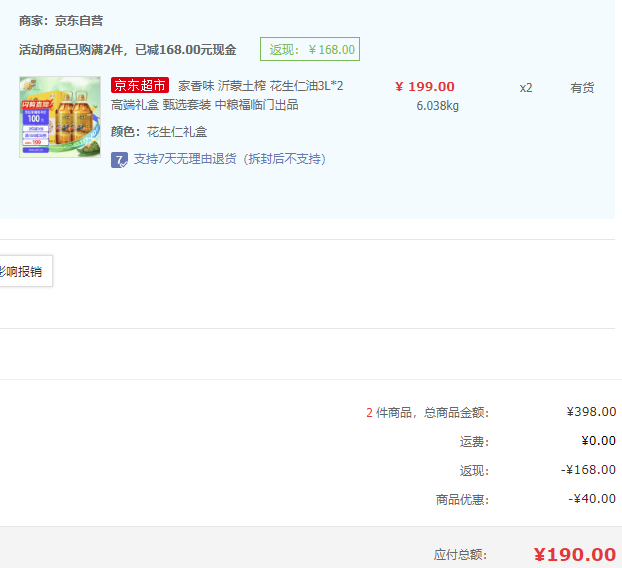This screenshot has width=622, height=568.
Task: Click the total goods amount ¥398.00
Action: 591,412
